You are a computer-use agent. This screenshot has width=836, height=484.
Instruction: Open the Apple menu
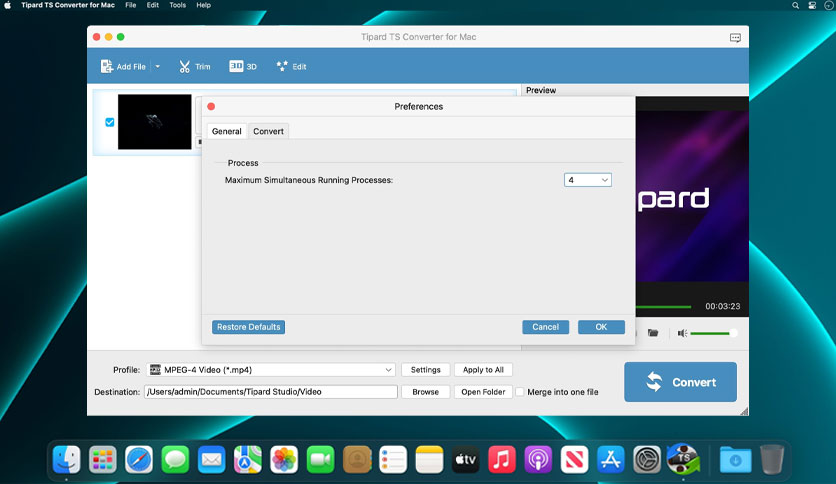(7, 5)
